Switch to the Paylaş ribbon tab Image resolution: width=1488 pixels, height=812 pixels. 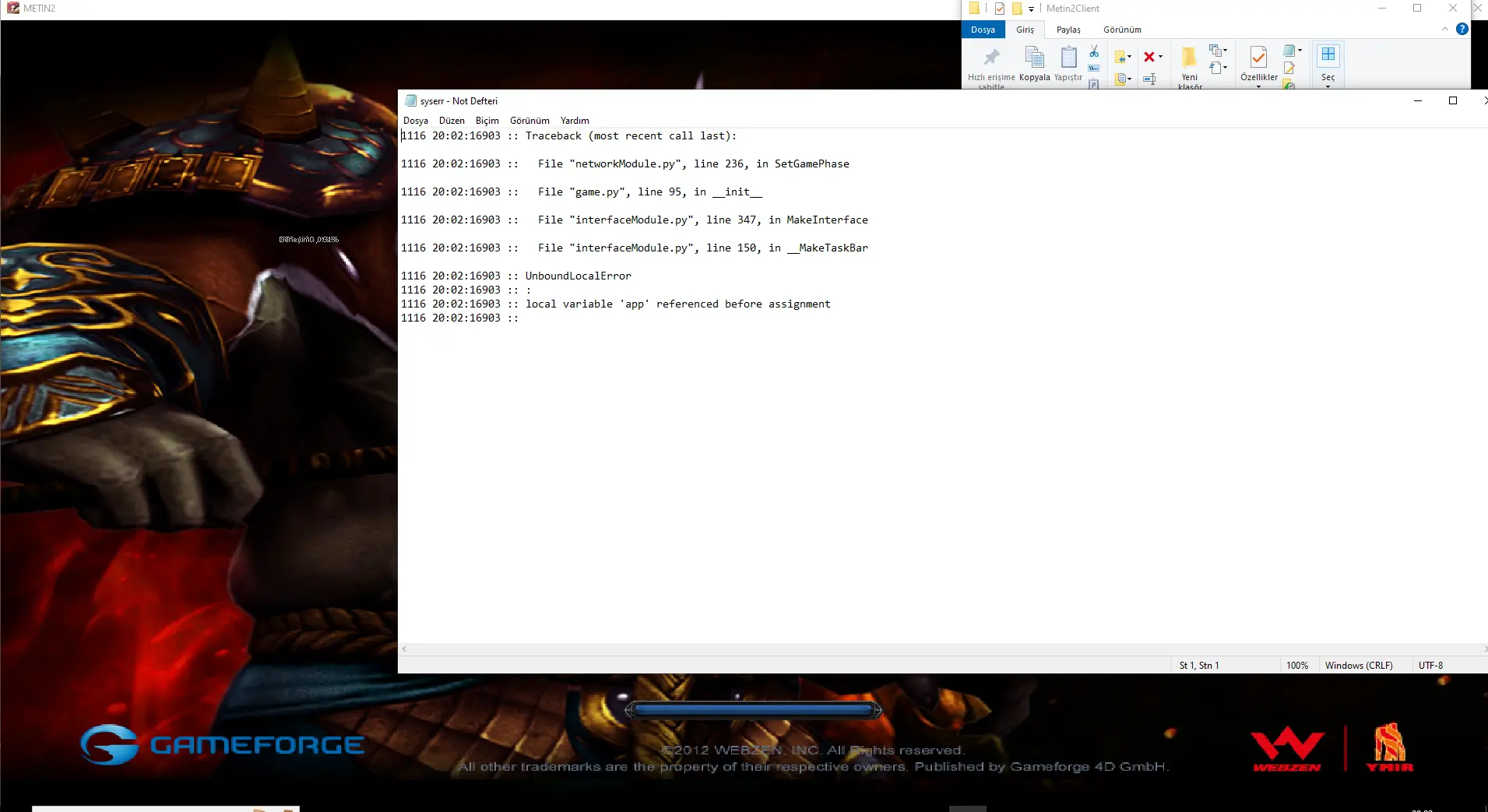click(1068, 30)
